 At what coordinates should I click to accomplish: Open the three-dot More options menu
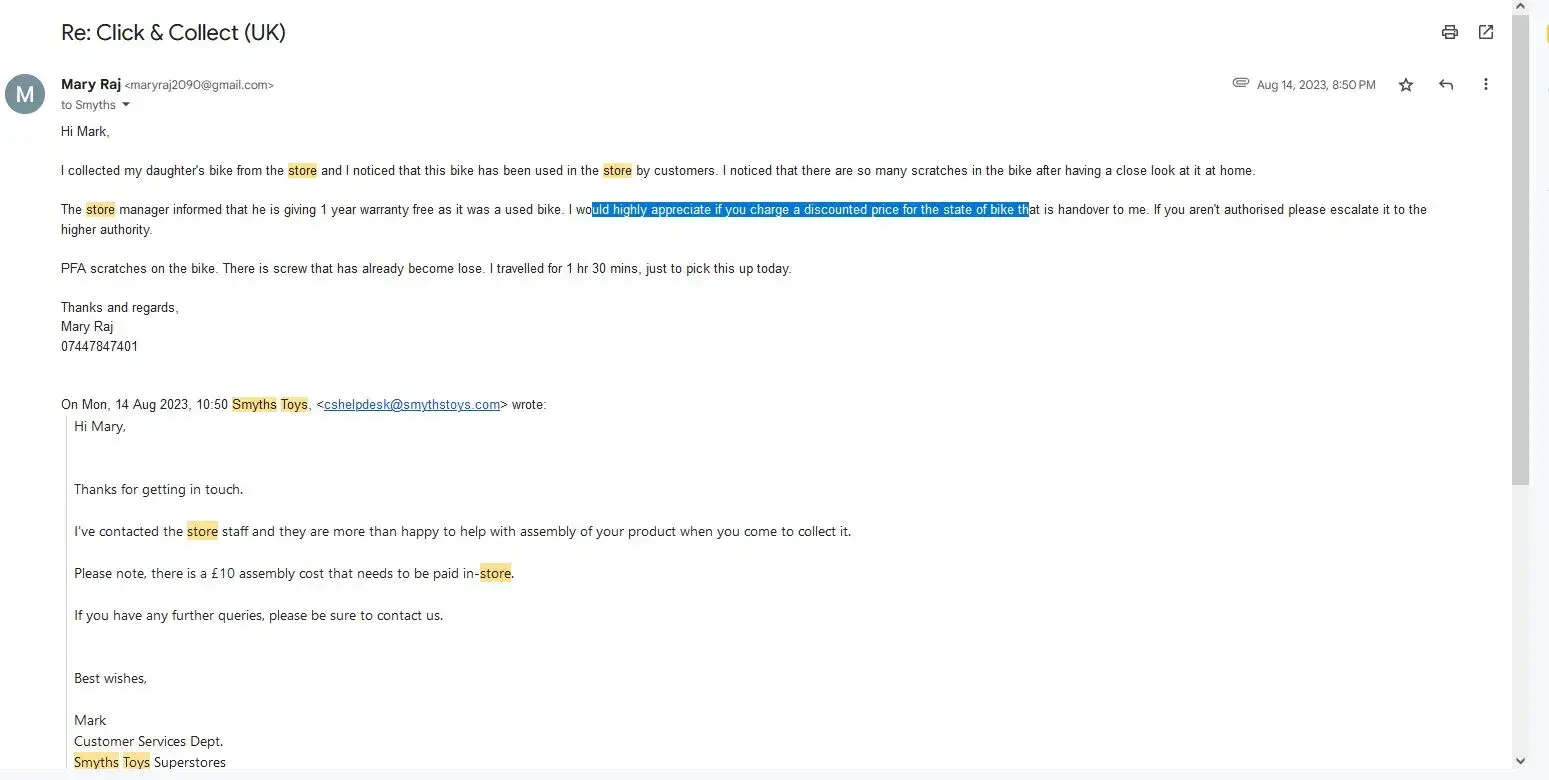(x=1486, y=85)
